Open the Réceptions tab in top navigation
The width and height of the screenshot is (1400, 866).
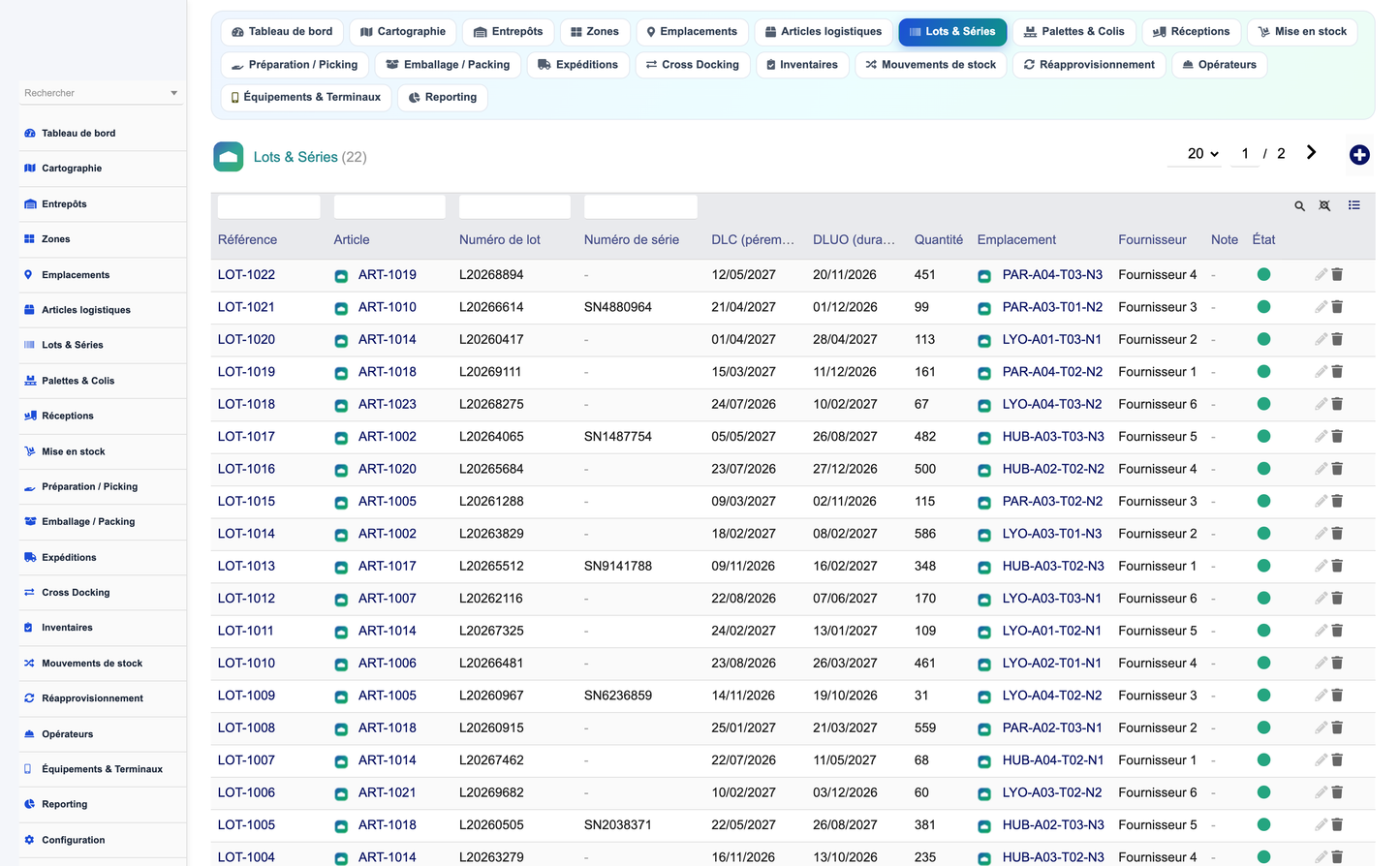[1191, 32]
